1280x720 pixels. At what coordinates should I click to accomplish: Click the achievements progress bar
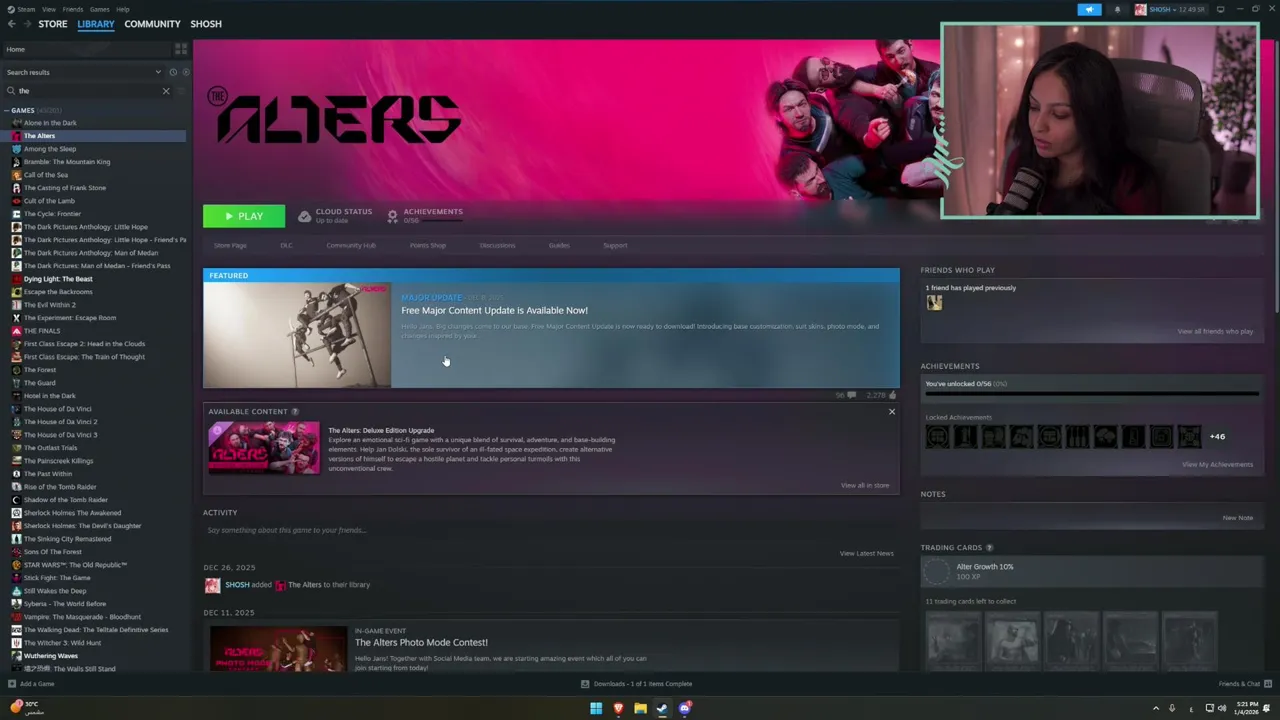[1091, 394]
